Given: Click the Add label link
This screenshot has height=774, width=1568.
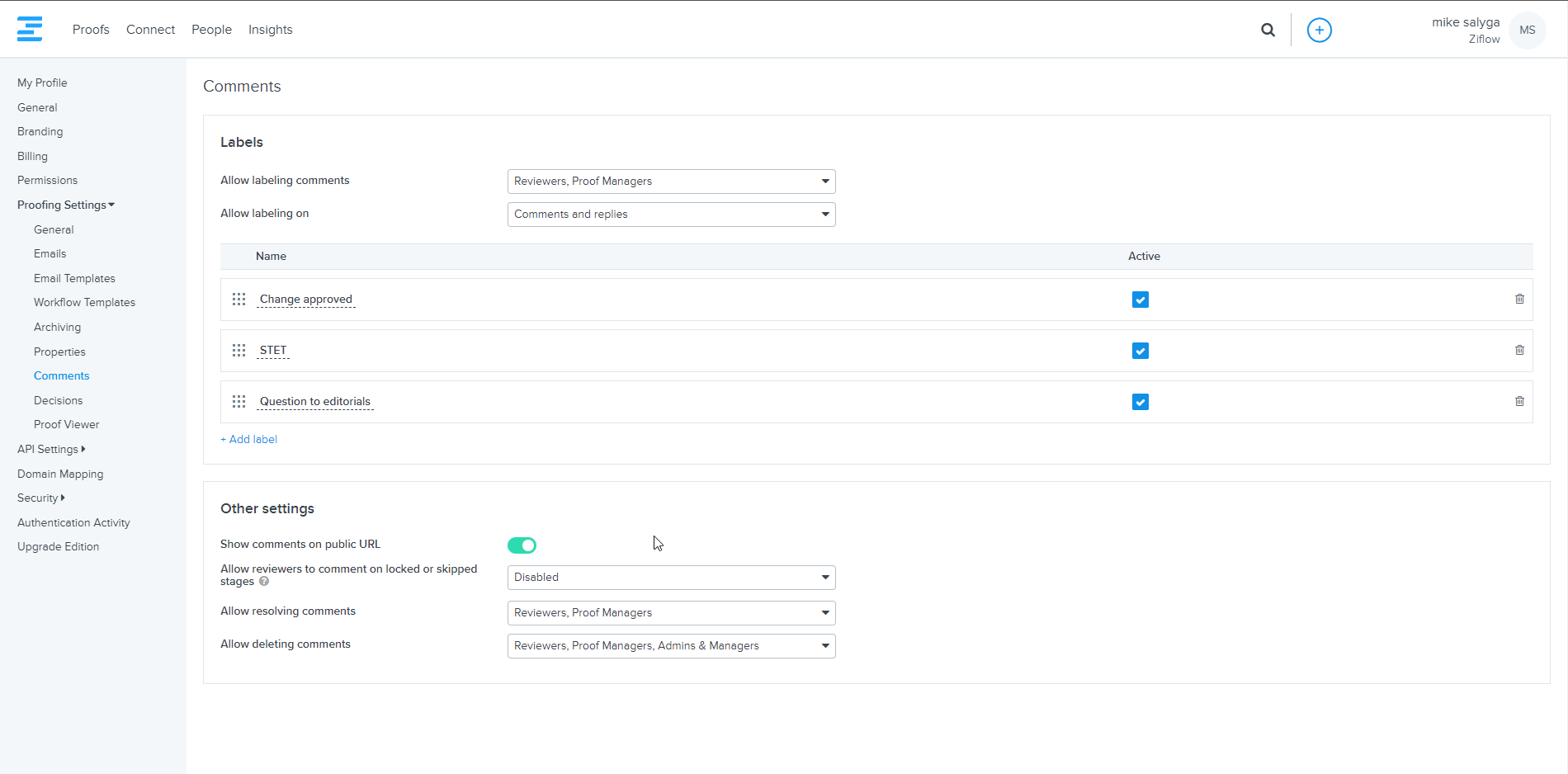Looking at the screenshot, I should pyautogui.click(x=249, y=440).
